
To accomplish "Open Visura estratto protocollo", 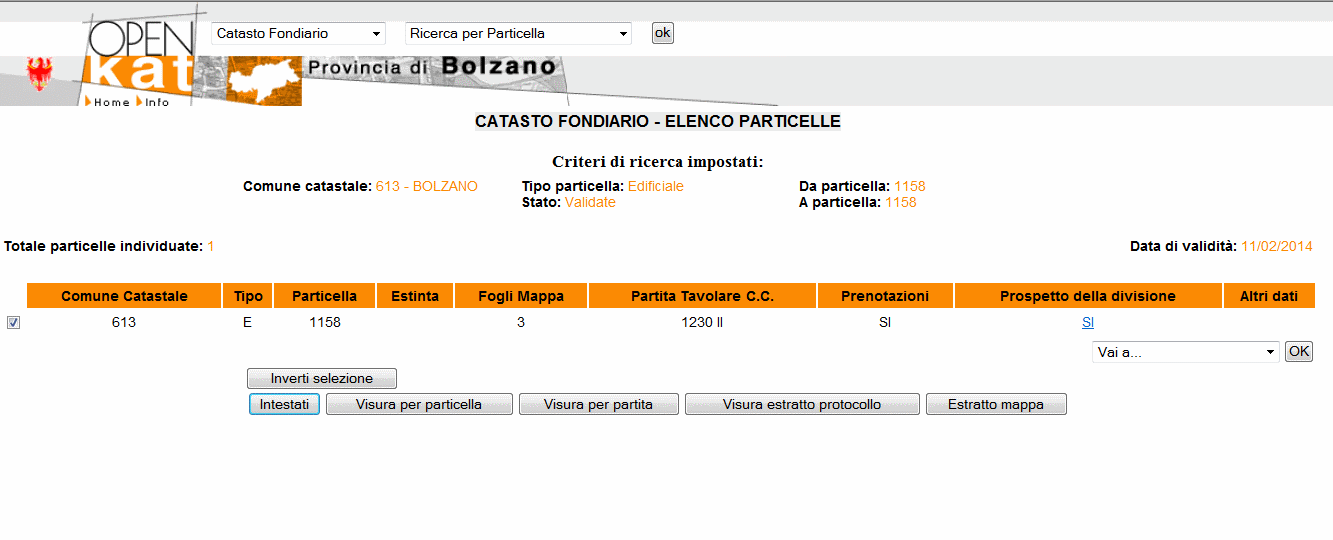I will click(x=802, y=405).
